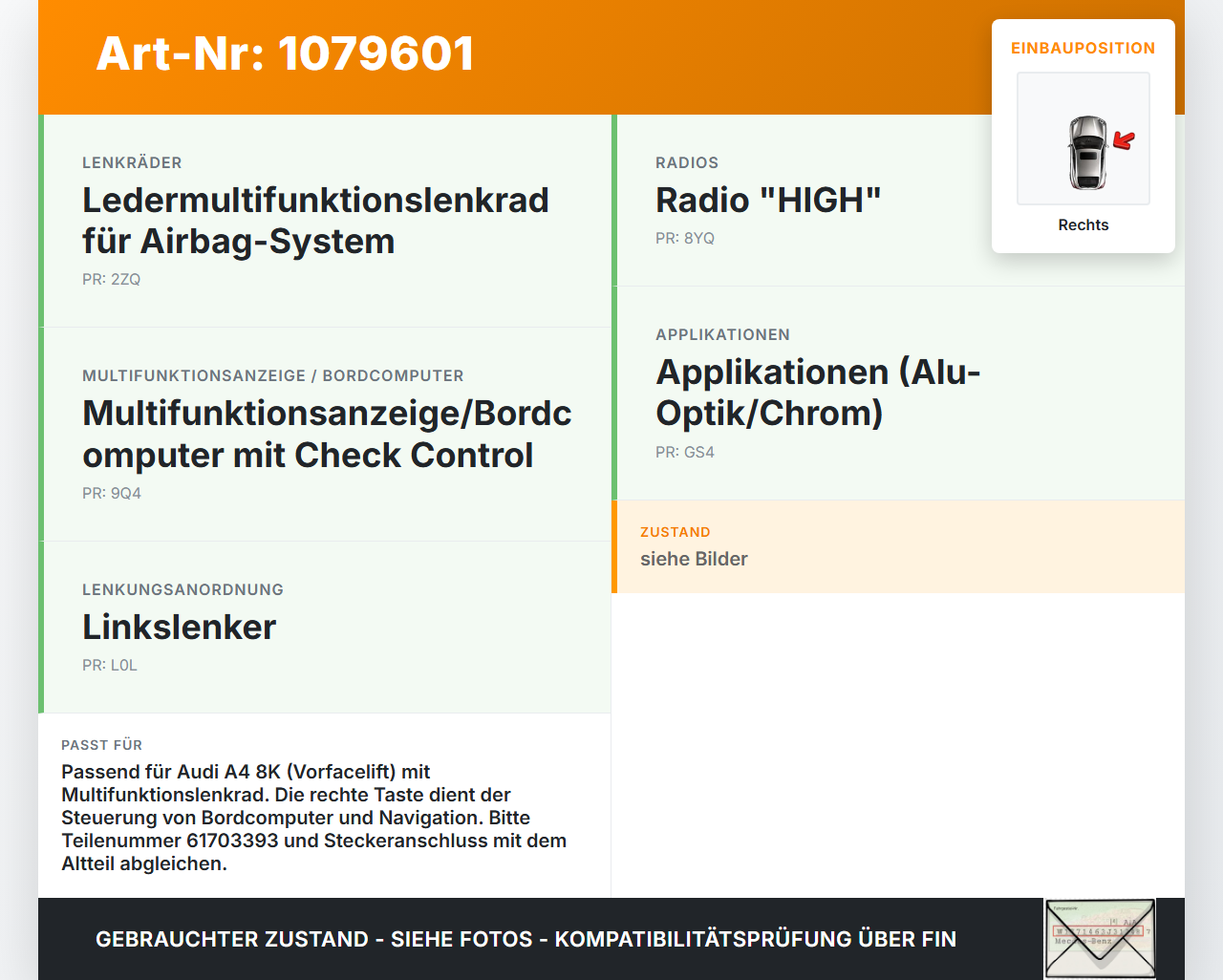Select the Radio "HIGH" title
The width and height of the screenshot is (1223, 980).
point(768,201)
